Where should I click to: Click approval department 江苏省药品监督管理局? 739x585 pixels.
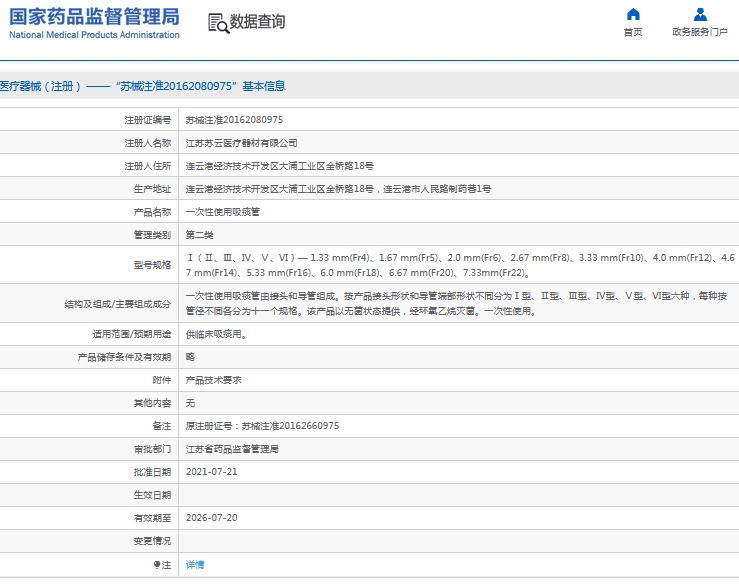(232, 449)
